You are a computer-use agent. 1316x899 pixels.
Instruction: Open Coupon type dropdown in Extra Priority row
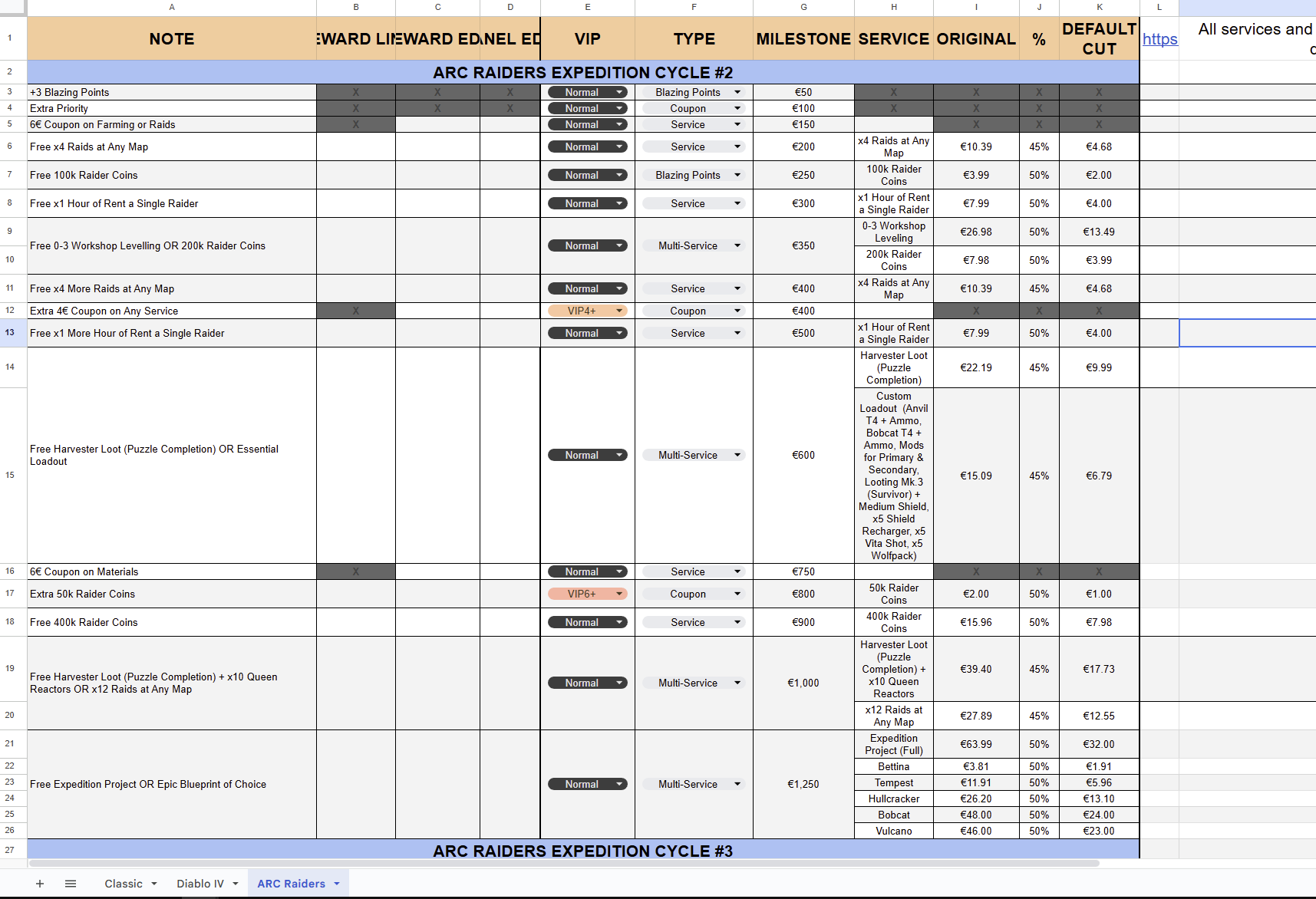pyautogui.click(x=694, y=108)
